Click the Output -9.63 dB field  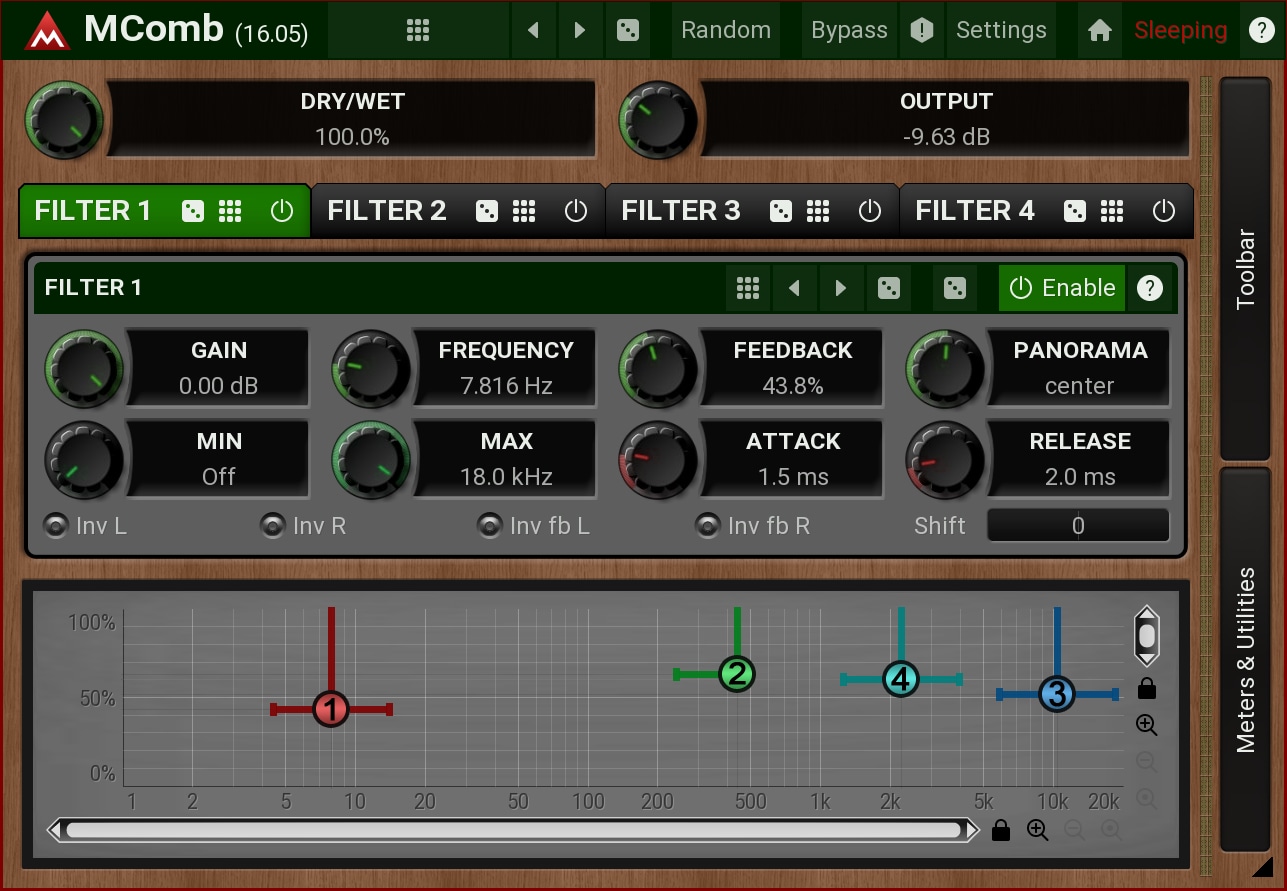click(945, 119)
